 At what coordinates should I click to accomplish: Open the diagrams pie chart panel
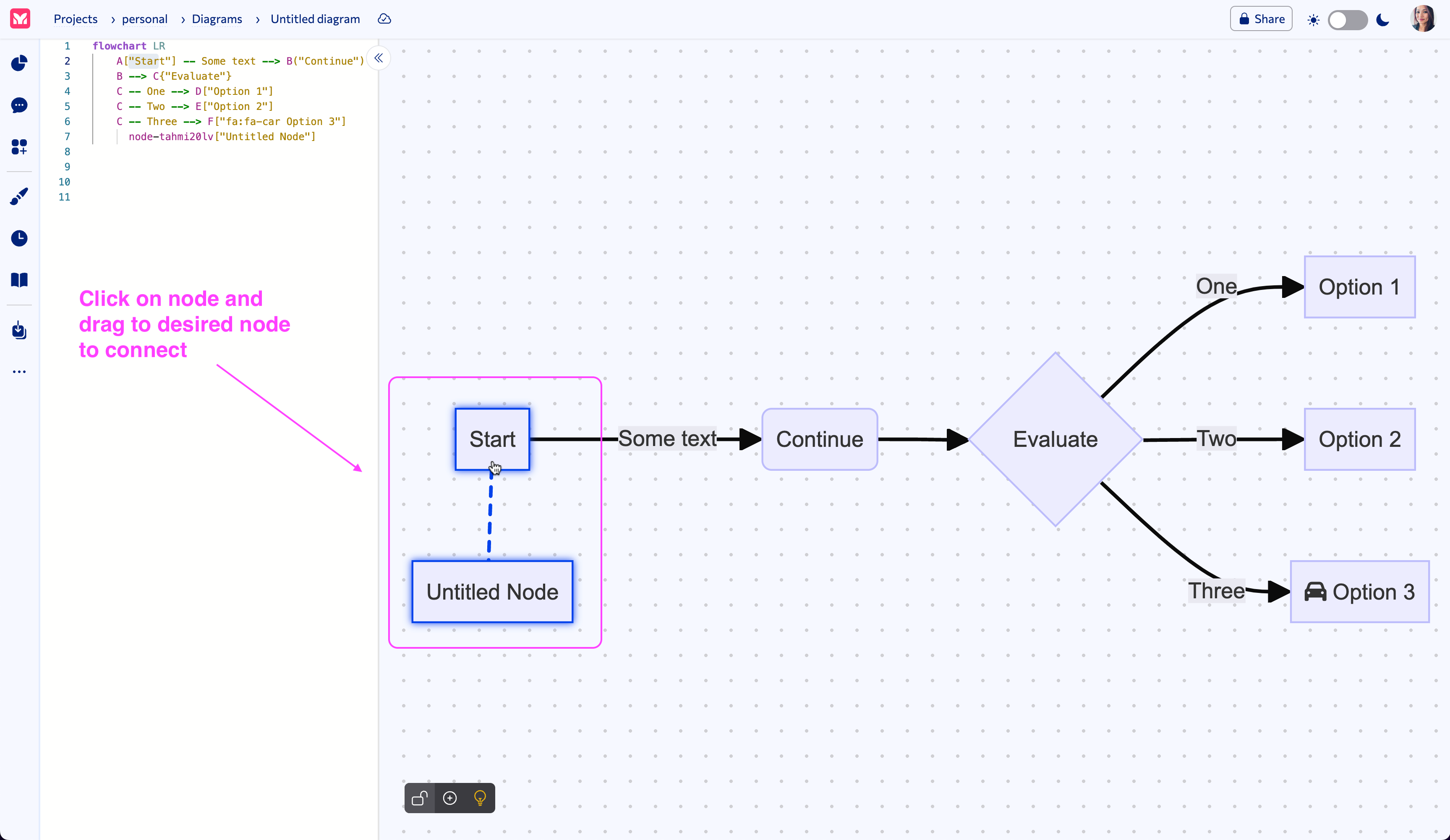coord(19,63)
